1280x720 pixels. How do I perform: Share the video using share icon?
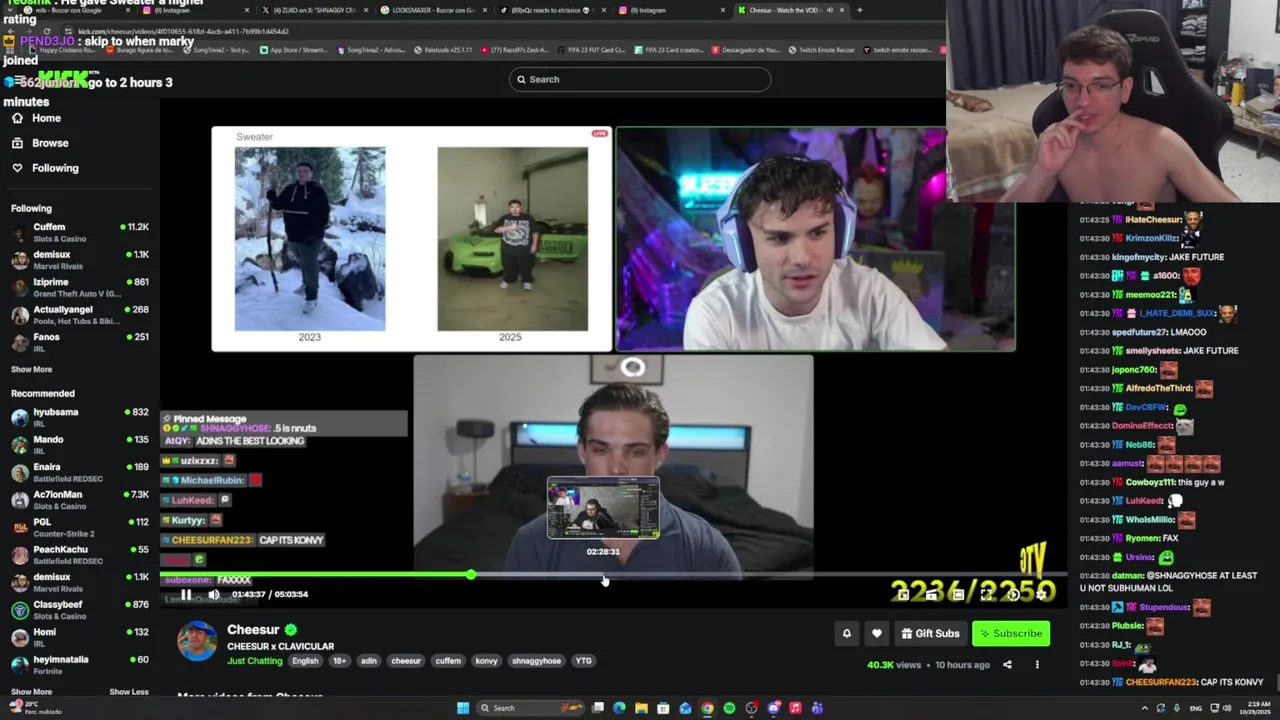pos(1007,665)
